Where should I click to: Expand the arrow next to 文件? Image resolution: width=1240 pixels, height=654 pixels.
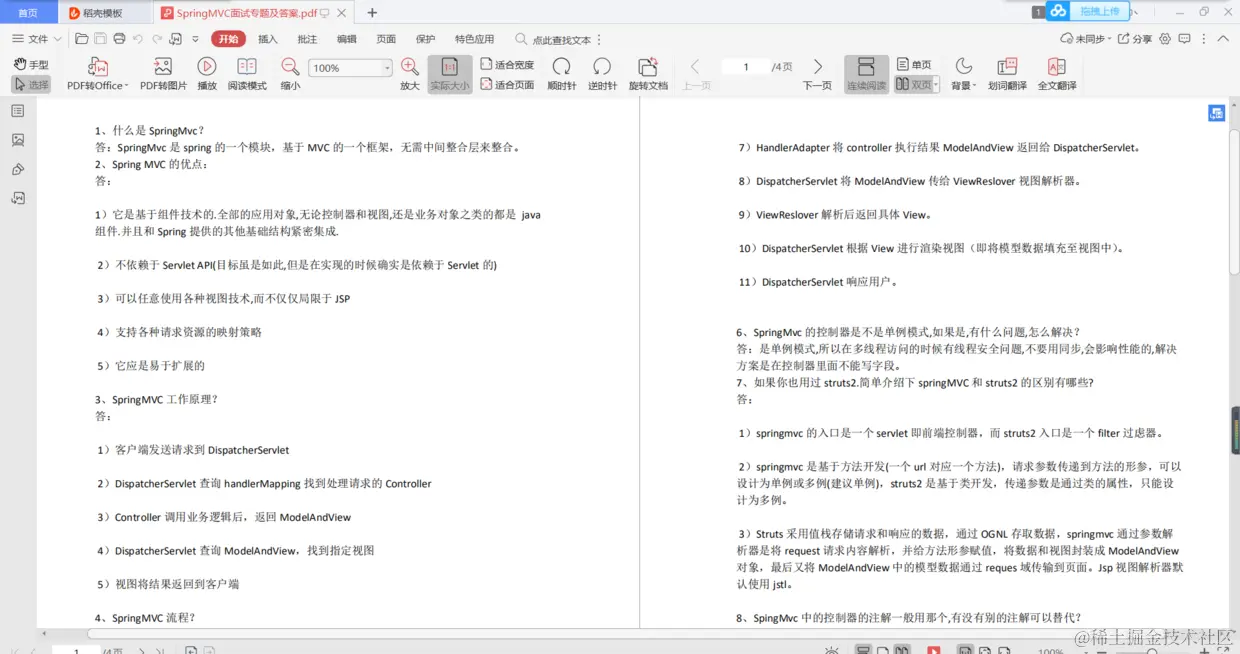[57, 39]
